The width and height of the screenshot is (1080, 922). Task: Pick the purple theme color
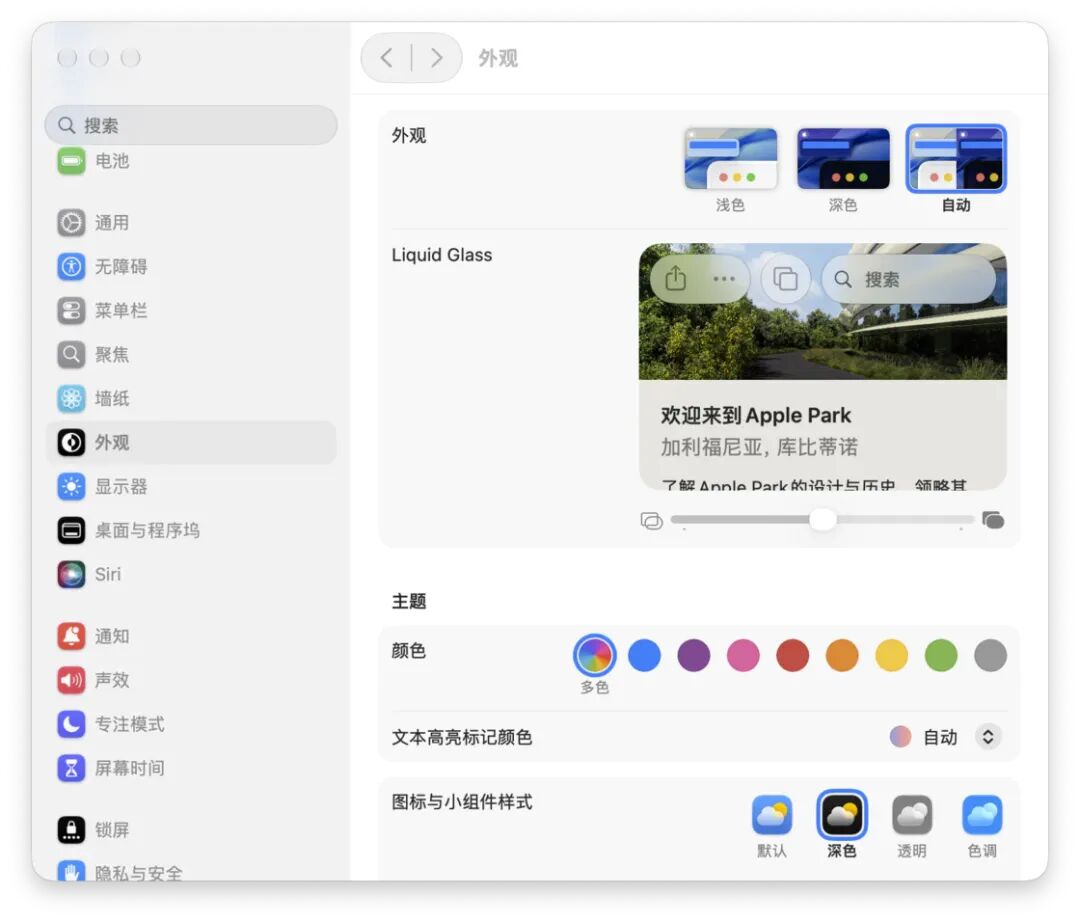coord(694,655)
